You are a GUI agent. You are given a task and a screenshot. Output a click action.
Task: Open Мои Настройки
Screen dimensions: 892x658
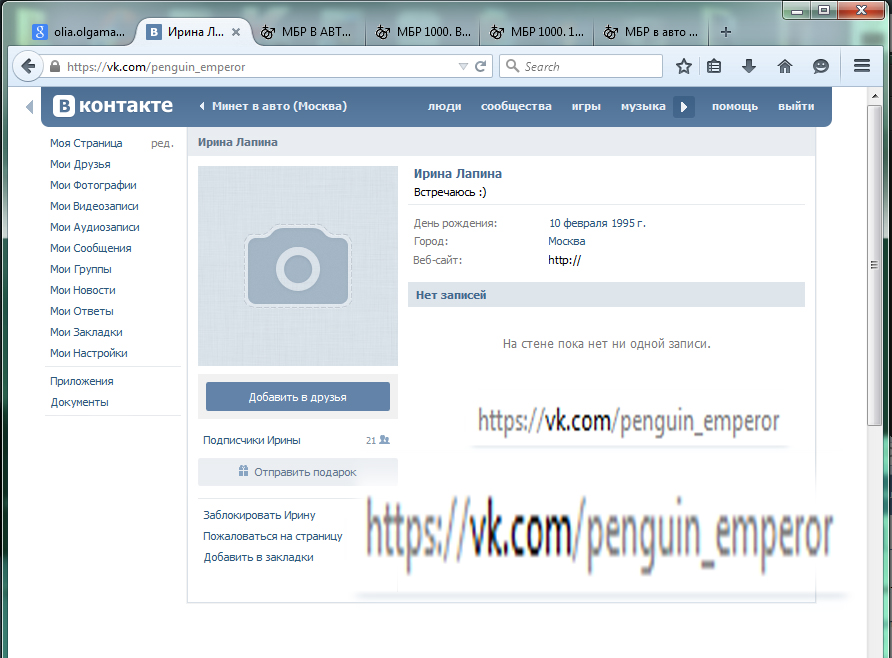(89, 354)
